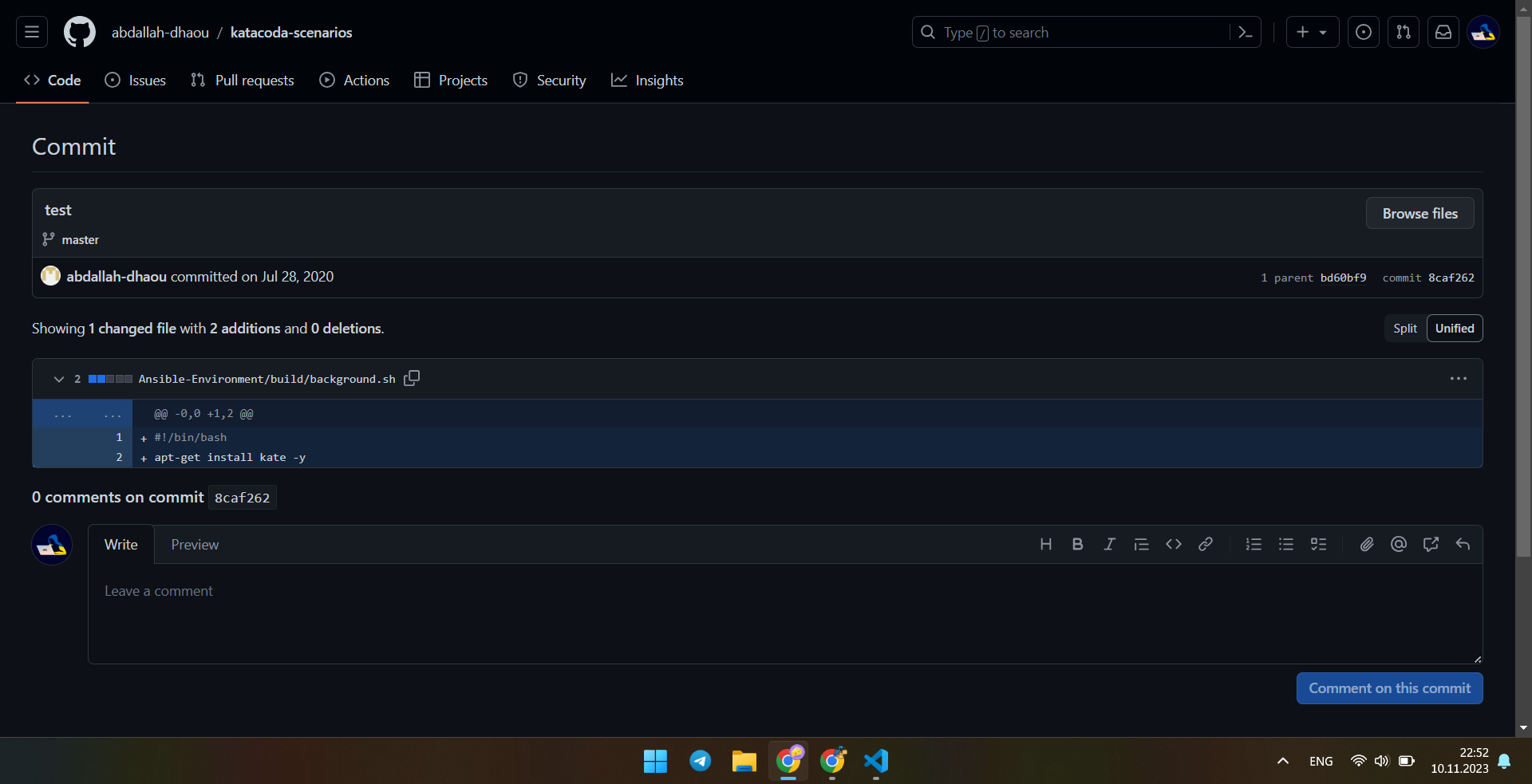Select the Unified diff view
The width and height of the screenshot is (1532, 784).
1454,329
